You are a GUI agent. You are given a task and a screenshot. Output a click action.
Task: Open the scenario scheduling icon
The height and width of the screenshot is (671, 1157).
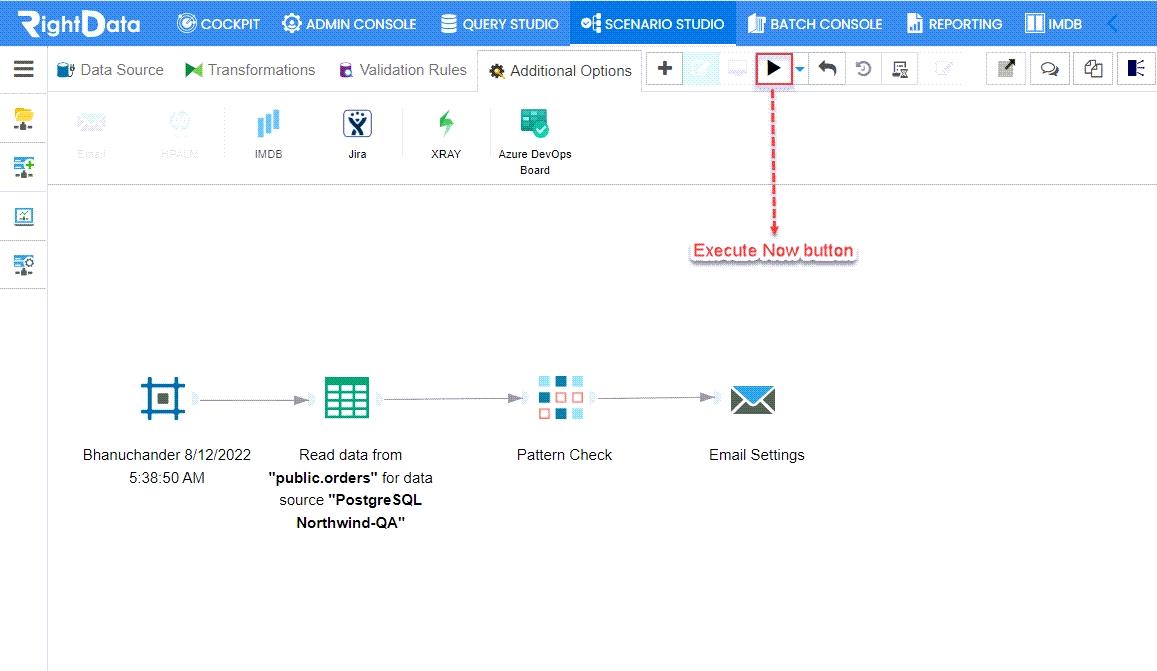click(898, 68)
